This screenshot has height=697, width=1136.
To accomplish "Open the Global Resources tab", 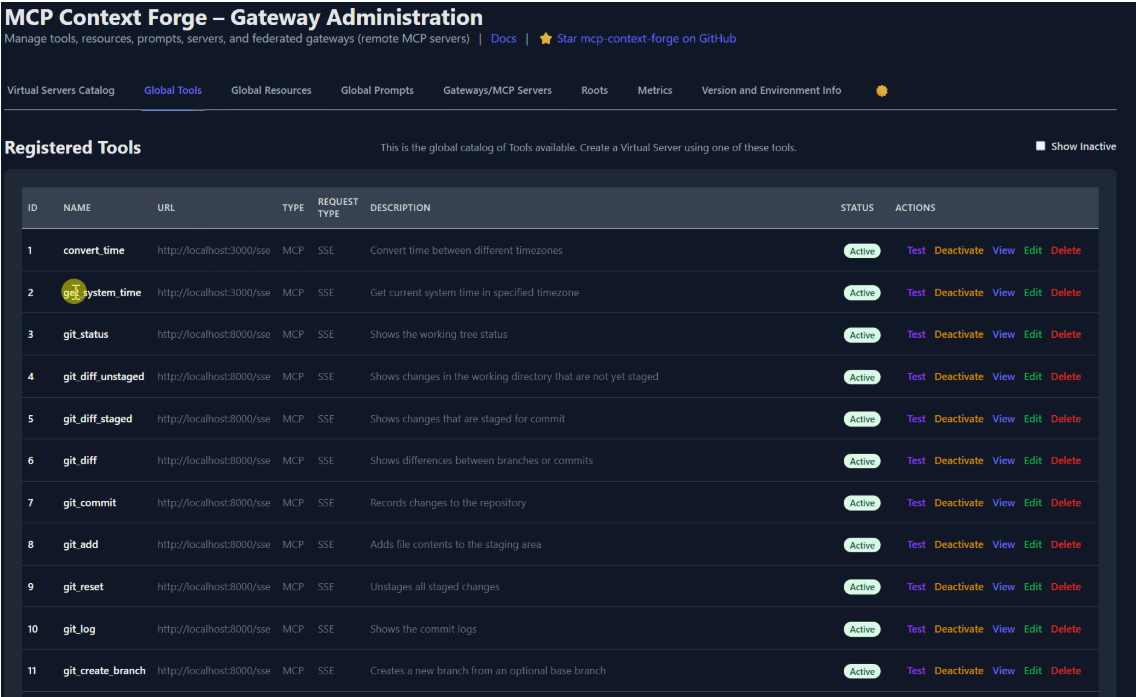I will (271, 91).
